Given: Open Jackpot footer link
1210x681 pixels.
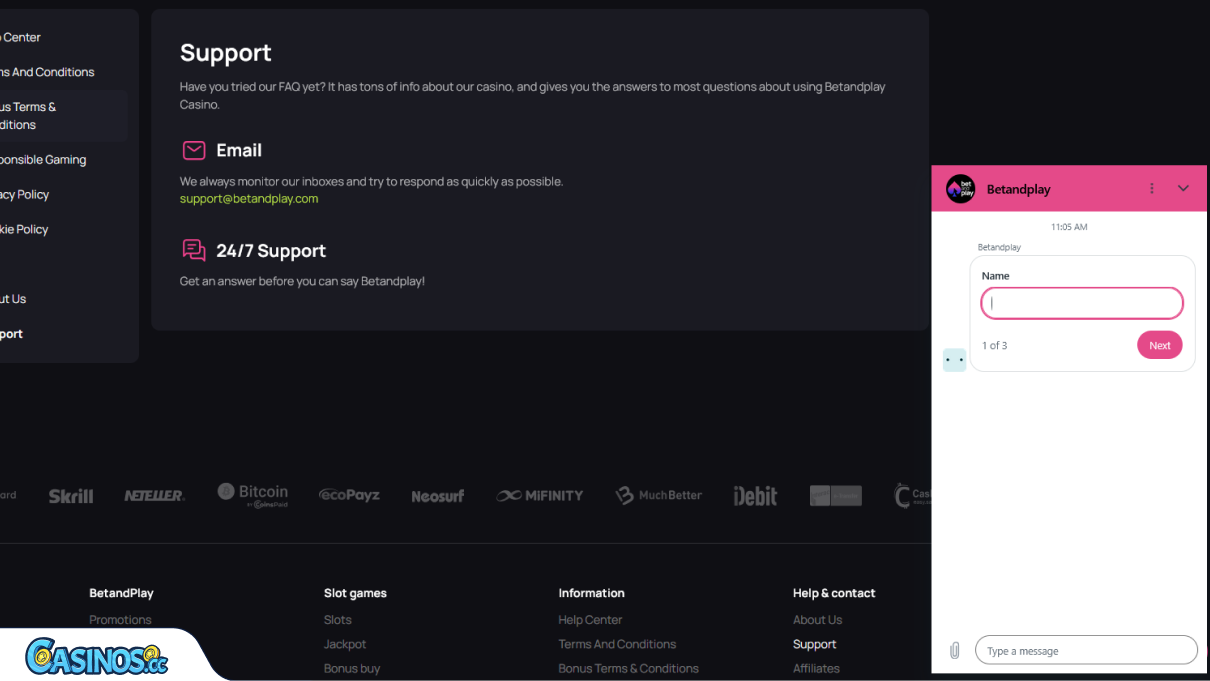Looking at the screenshot, I should tap(345, 644).
